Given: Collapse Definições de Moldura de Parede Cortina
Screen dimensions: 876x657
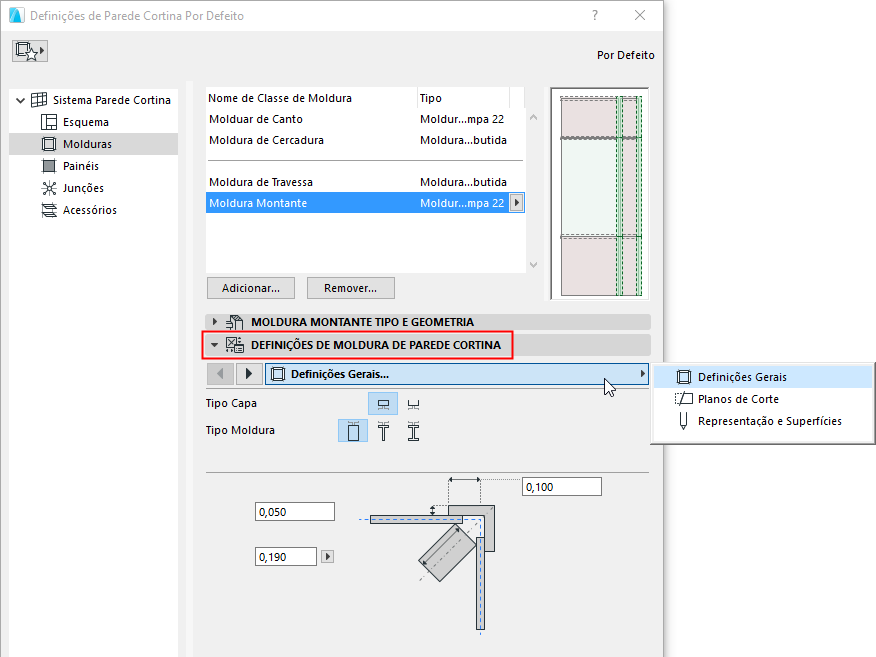Looking at the screenshot, I should [215, 345].
